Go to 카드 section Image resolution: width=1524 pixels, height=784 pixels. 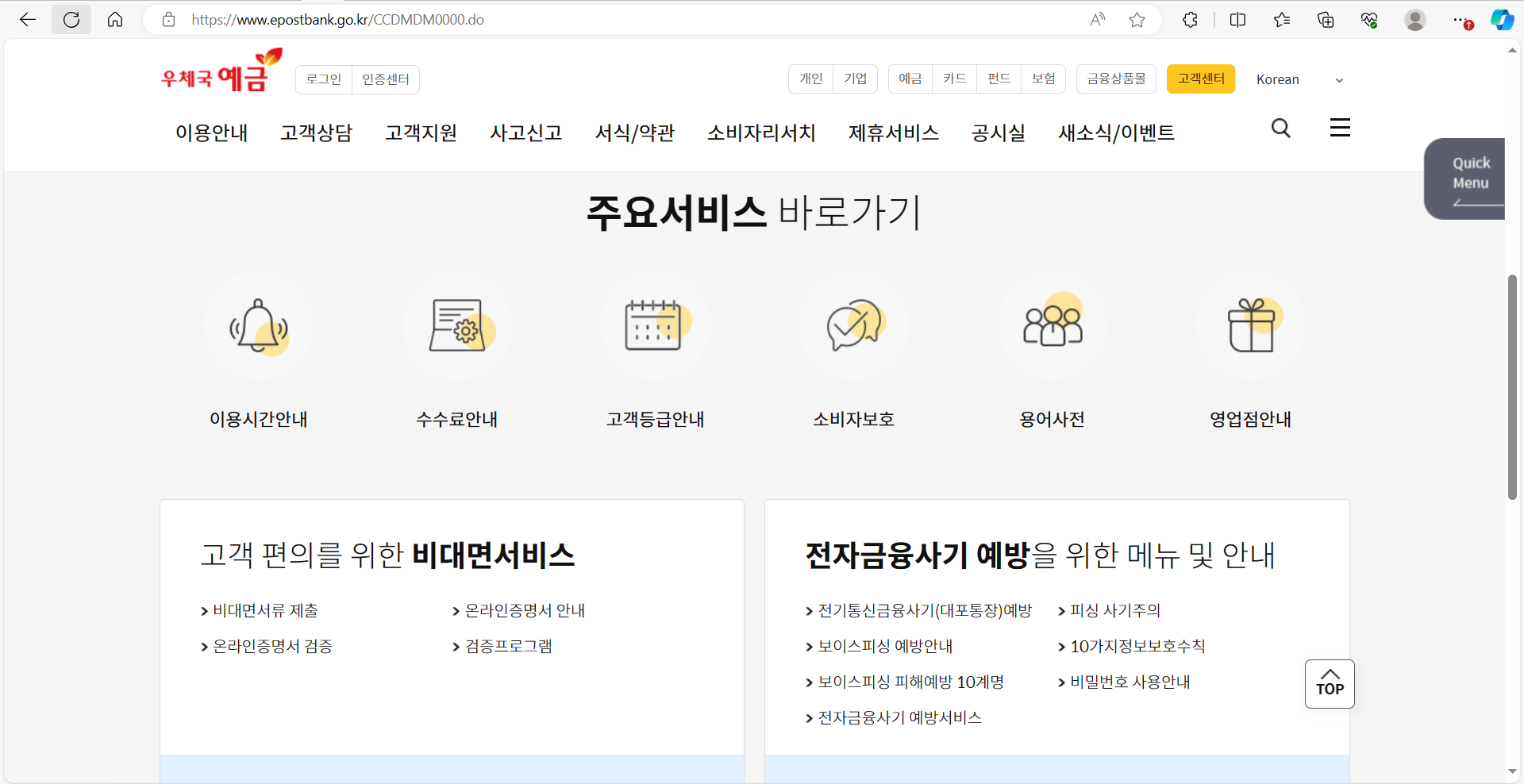pyautogui.click(x=955, y=79)
